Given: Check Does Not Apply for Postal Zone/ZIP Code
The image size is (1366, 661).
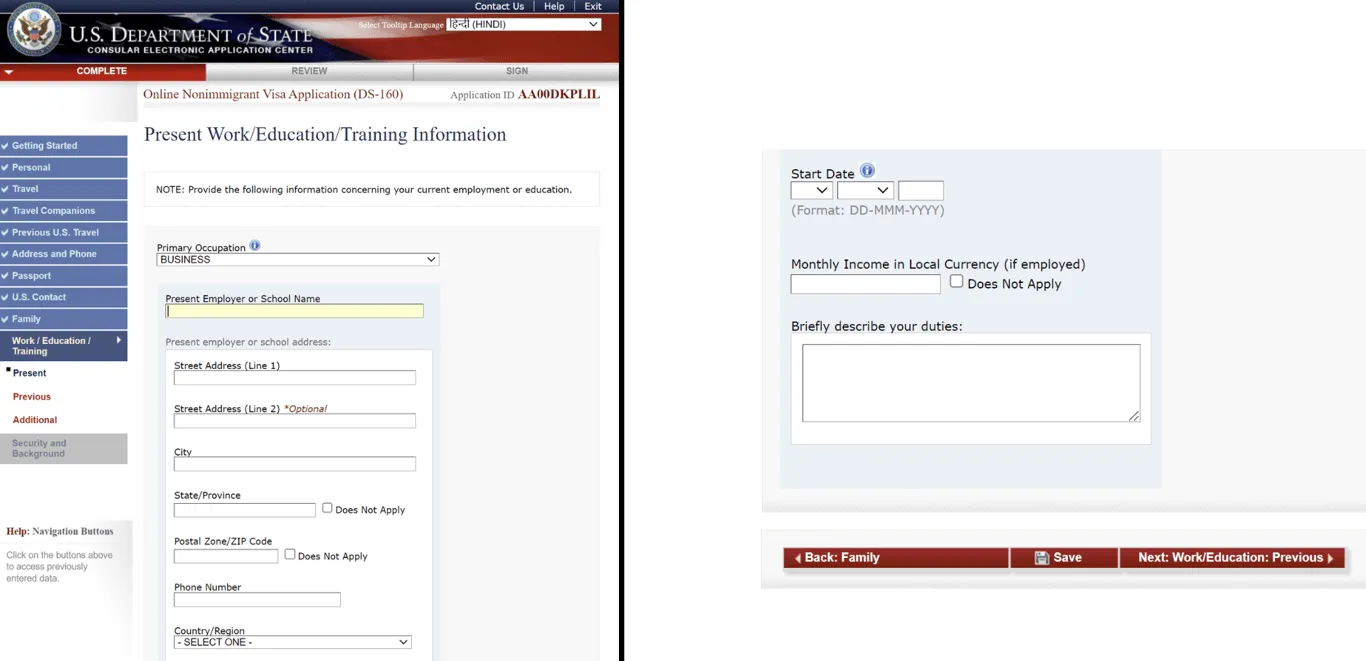Looking at the screenshot, I should pyautogui.click(x=290, y=554).
